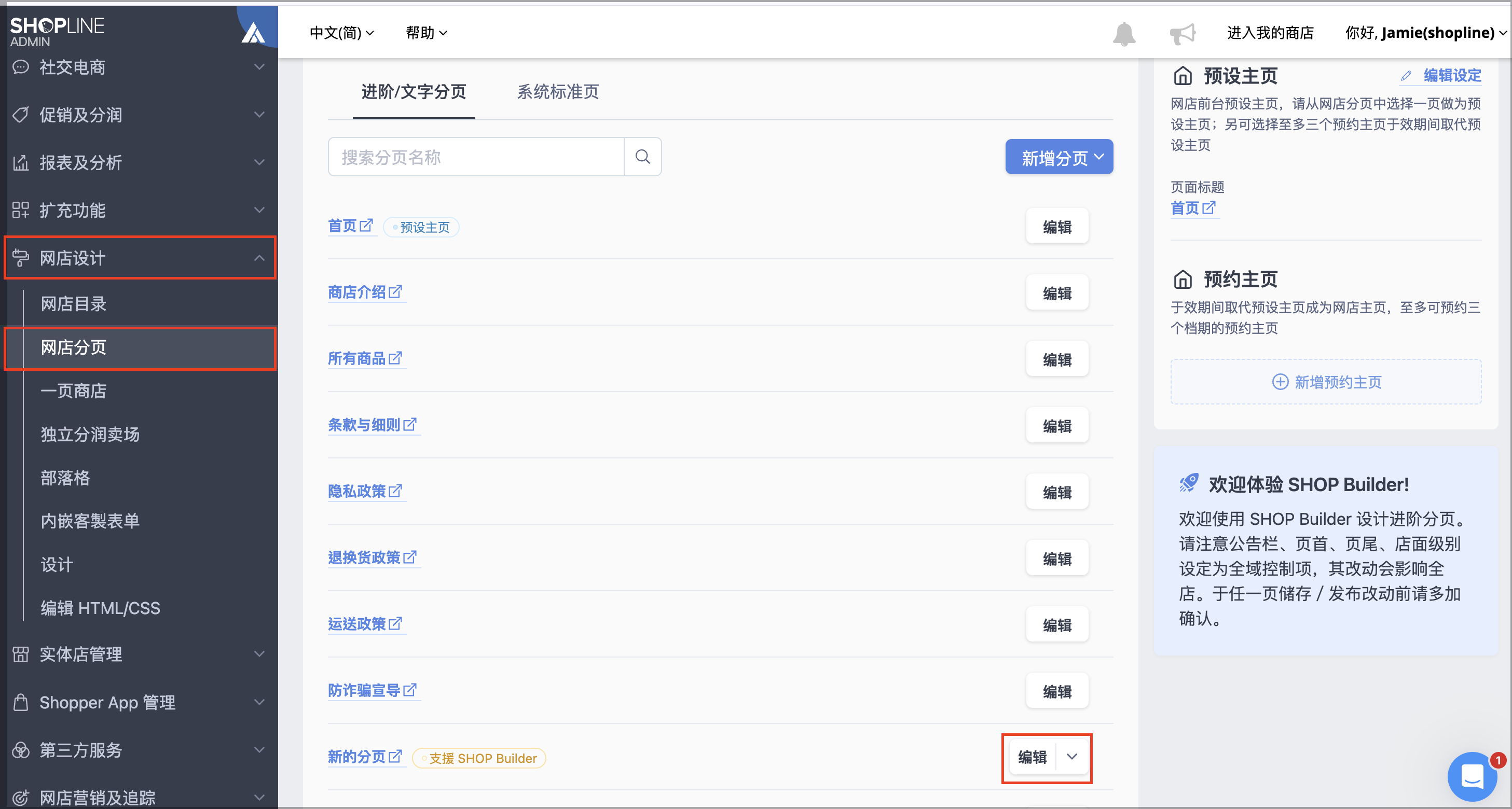This screenshot has height=809, width=1512.
Task: Click the extensions grid icon
Action: pos(21,210)
